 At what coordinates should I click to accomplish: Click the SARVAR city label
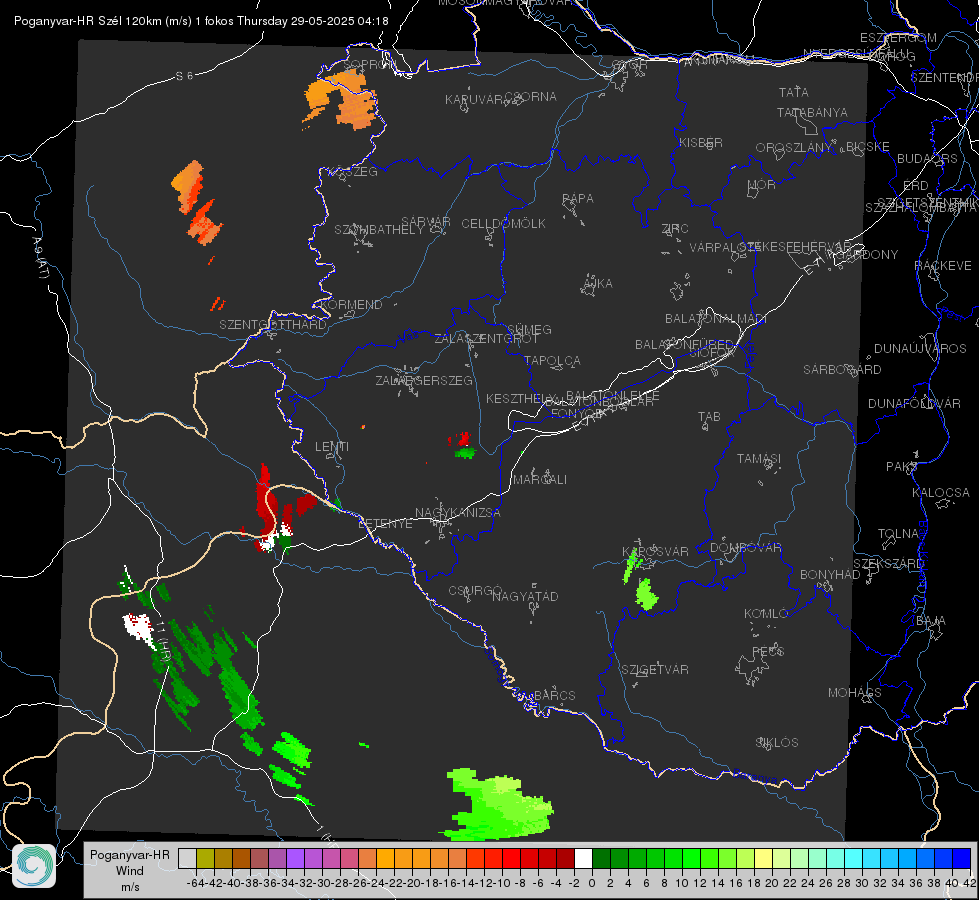(426, 222)
